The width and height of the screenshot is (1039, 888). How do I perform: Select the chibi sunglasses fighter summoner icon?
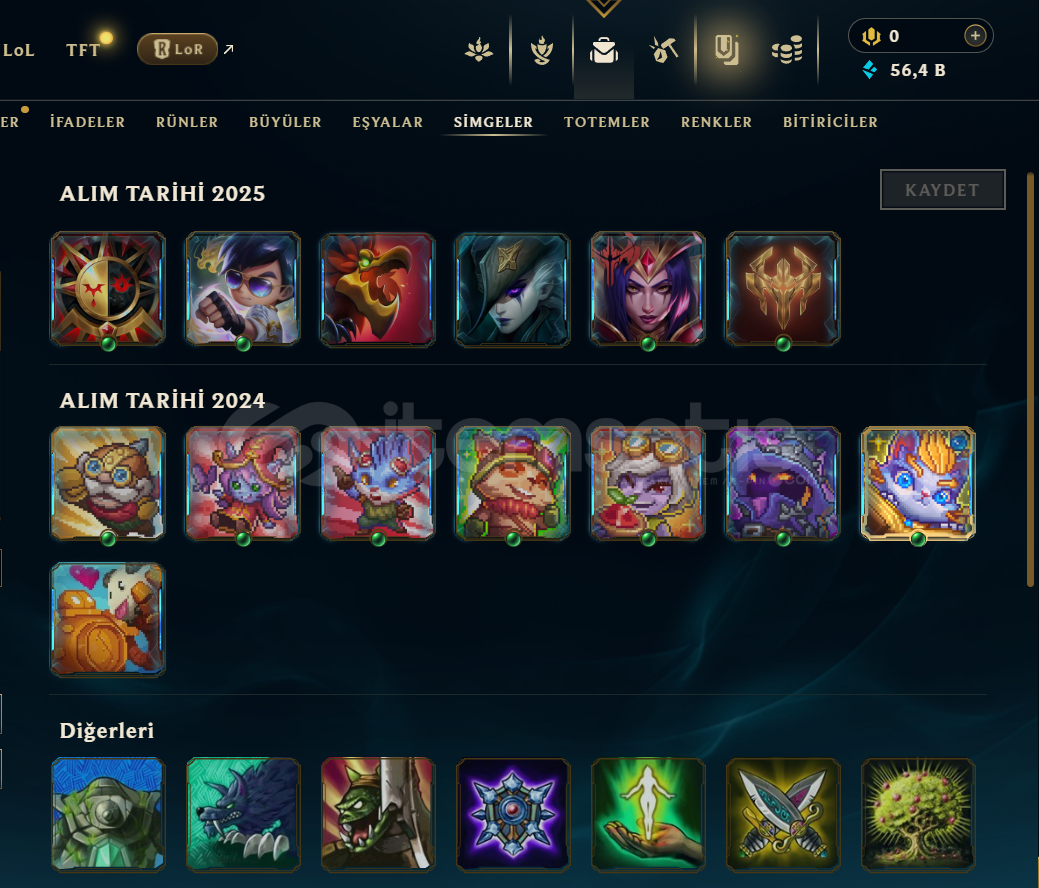click(x=243, y=288)
